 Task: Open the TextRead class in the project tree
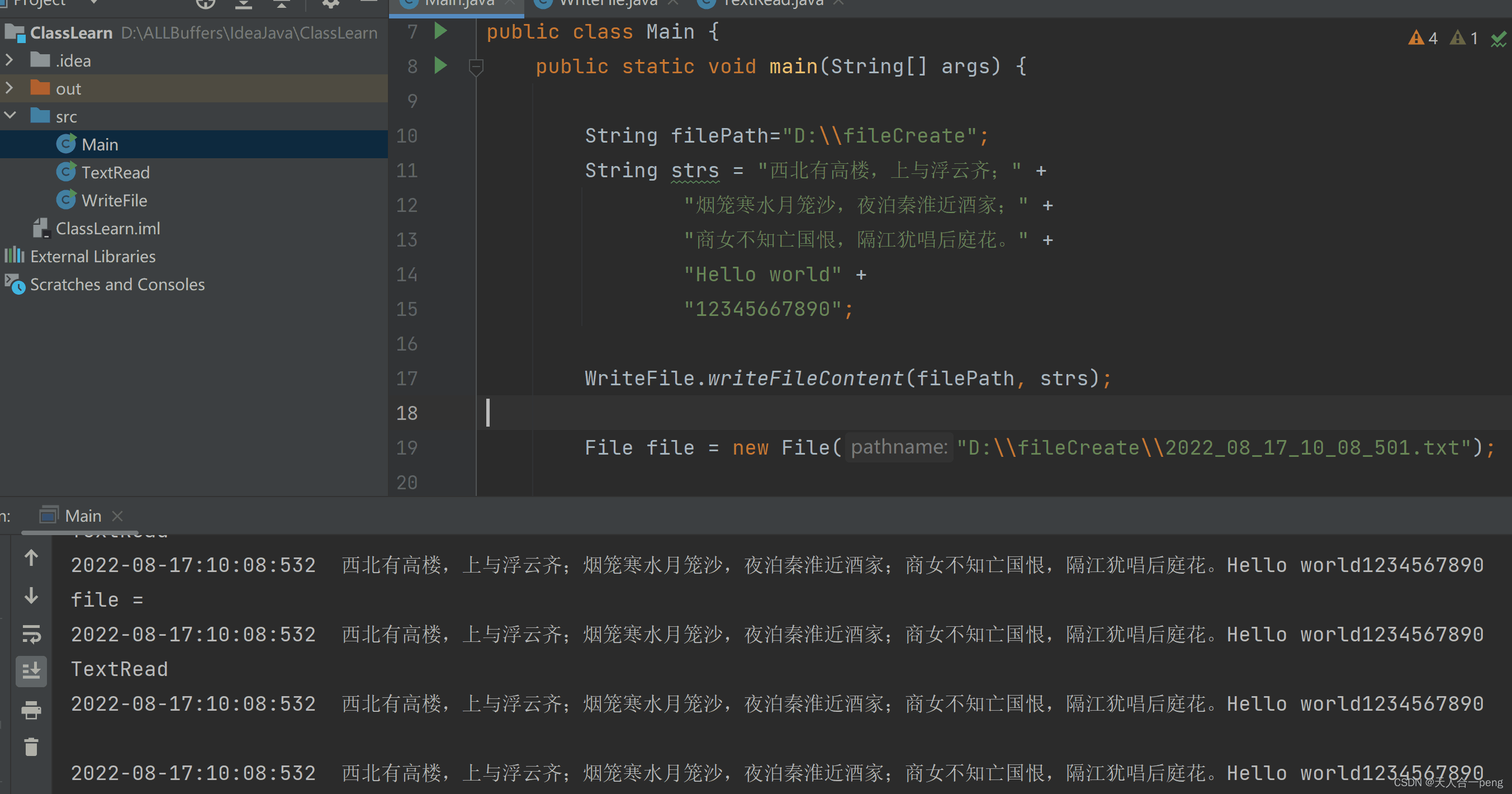click(x=115, y=172)
